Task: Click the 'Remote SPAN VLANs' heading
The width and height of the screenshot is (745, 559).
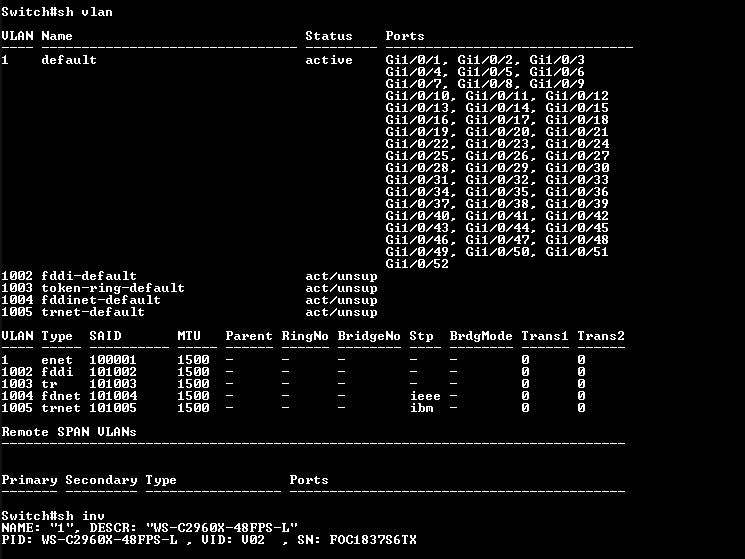Action: coord(69,432)
